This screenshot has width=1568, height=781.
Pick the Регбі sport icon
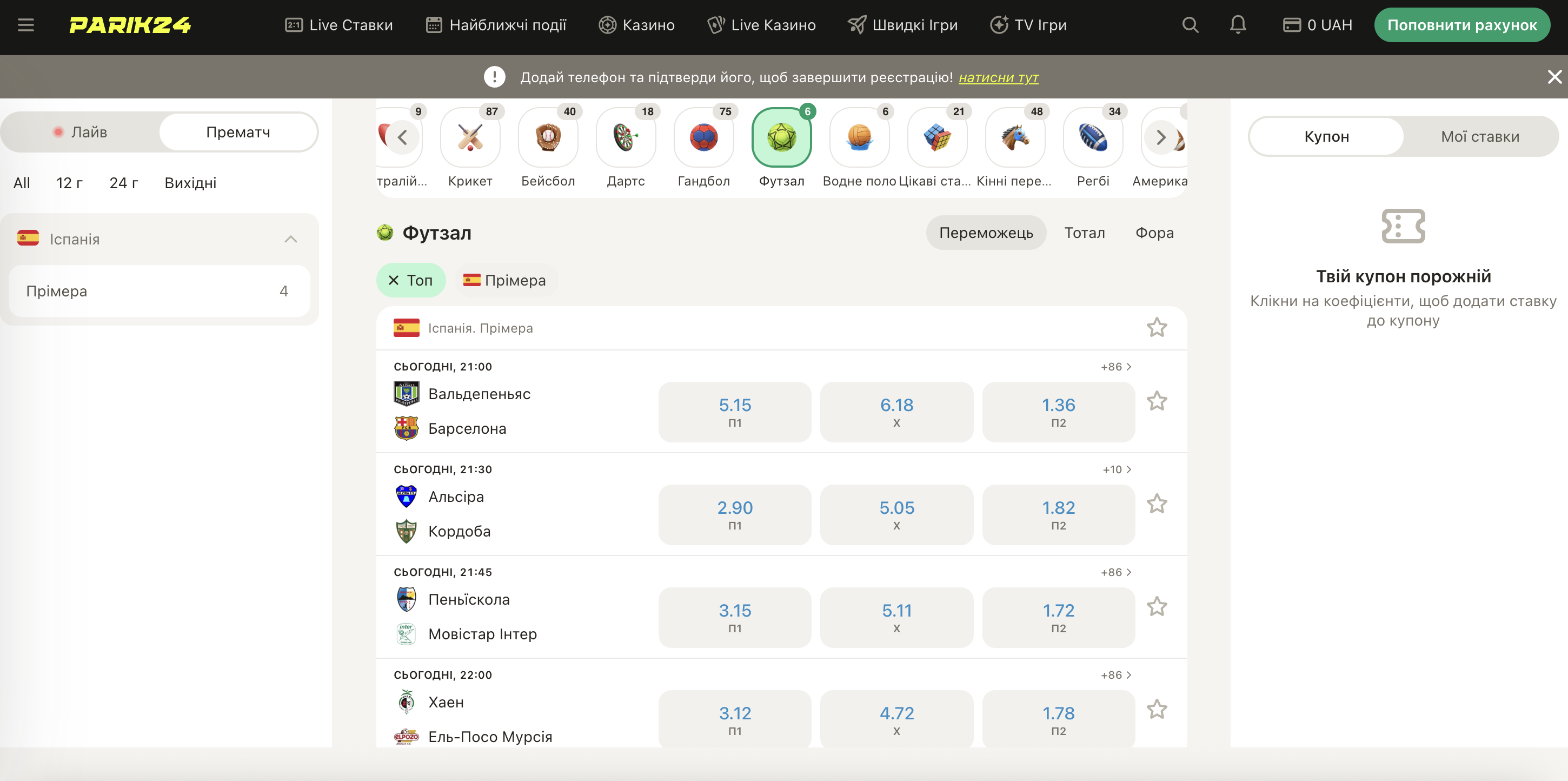click(1093, 137)
